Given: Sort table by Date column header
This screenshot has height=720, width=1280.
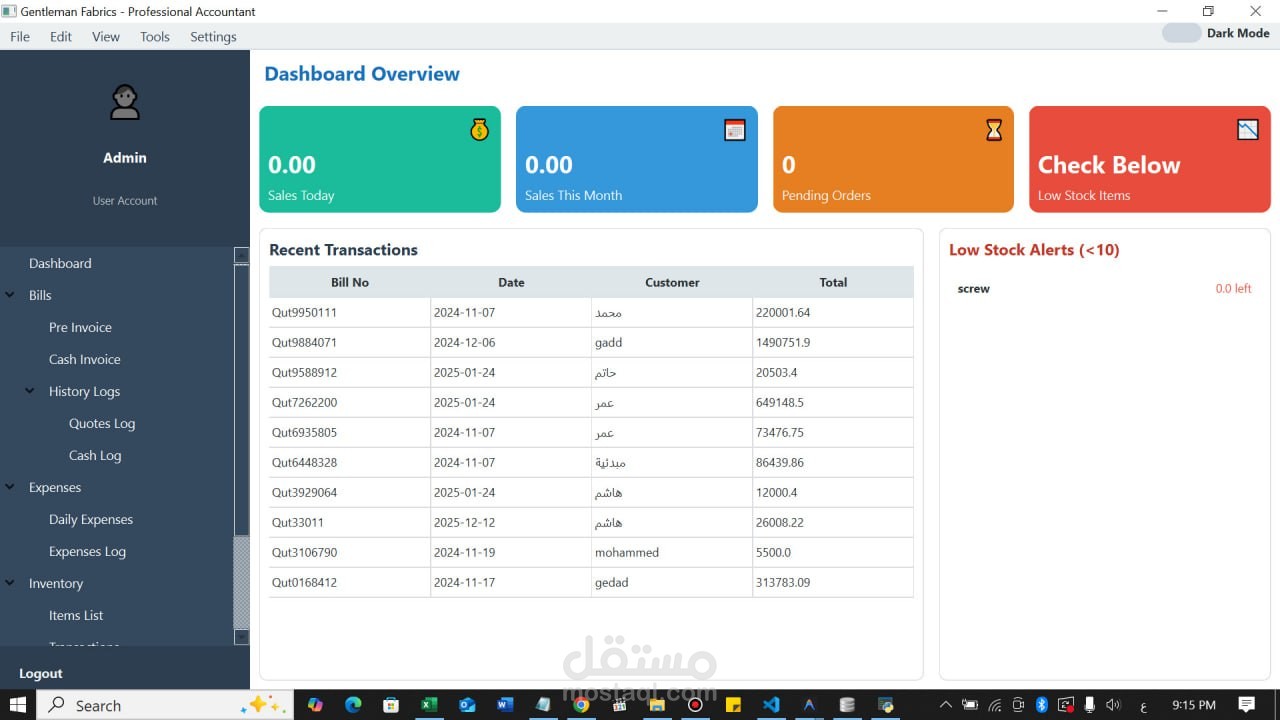Looking at the screenshot, I should (x=511, y=282).
